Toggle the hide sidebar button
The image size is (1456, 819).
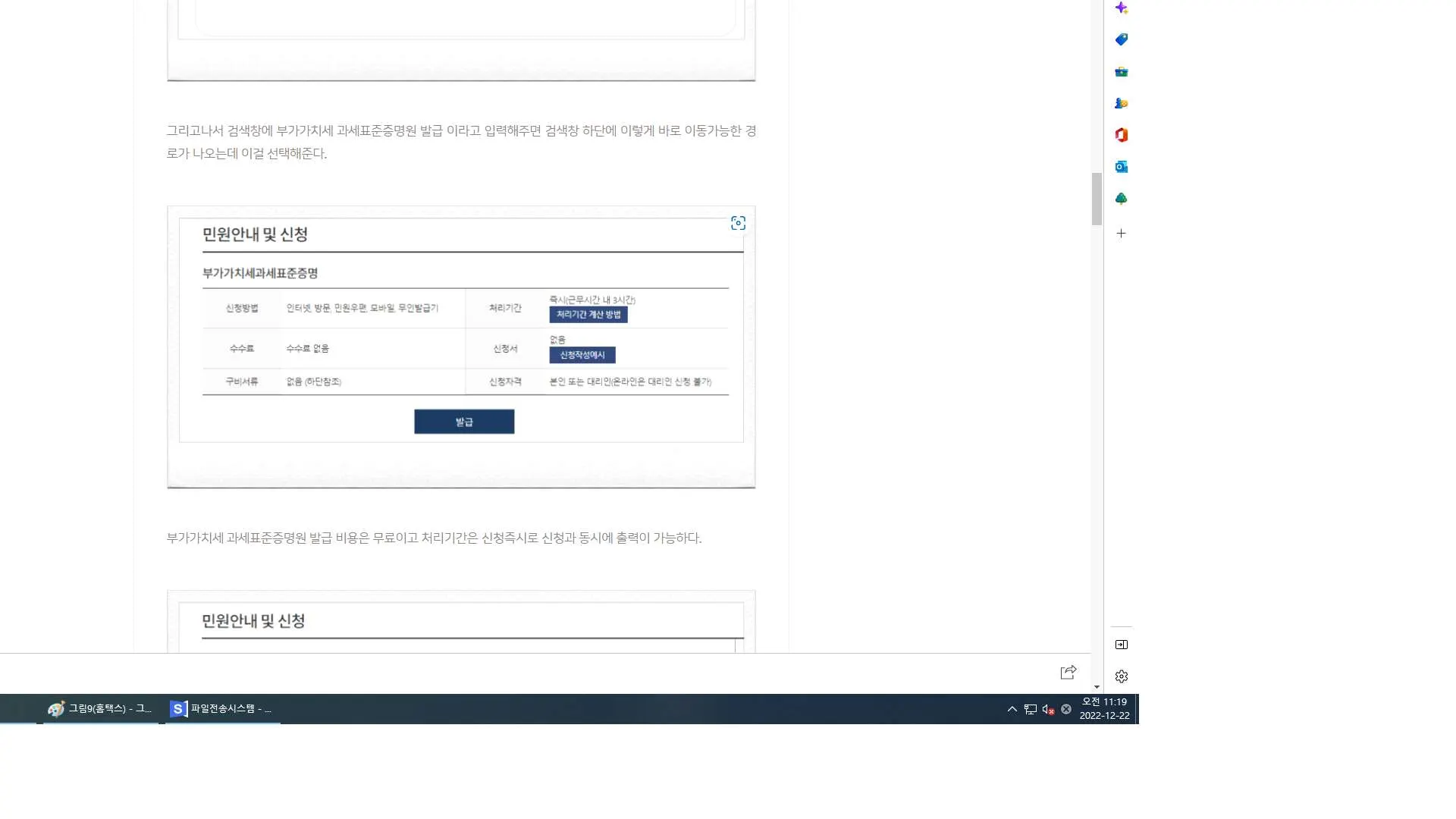pyautogui.click(x=1122, y=645)
